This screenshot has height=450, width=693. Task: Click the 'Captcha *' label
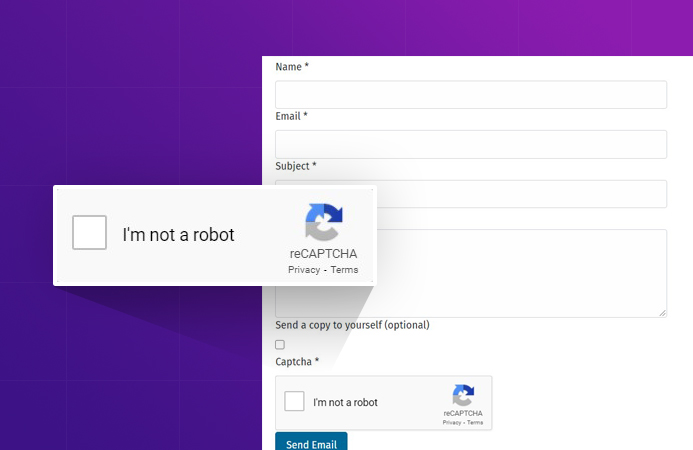click(x=297, y=362)
